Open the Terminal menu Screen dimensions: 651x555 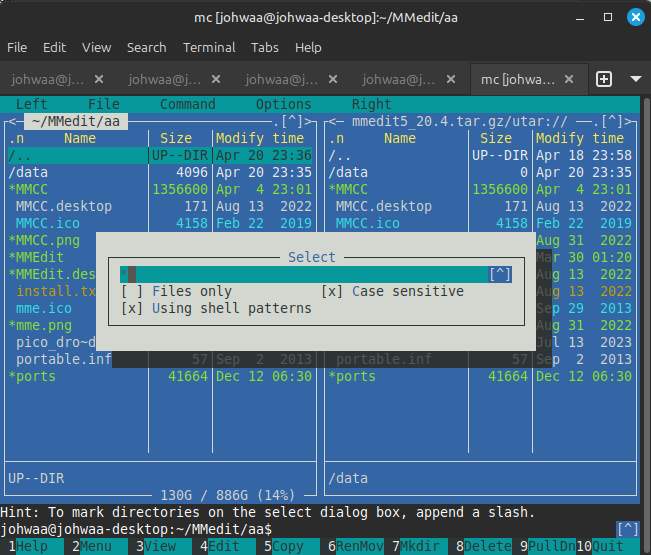pos(209,47)
